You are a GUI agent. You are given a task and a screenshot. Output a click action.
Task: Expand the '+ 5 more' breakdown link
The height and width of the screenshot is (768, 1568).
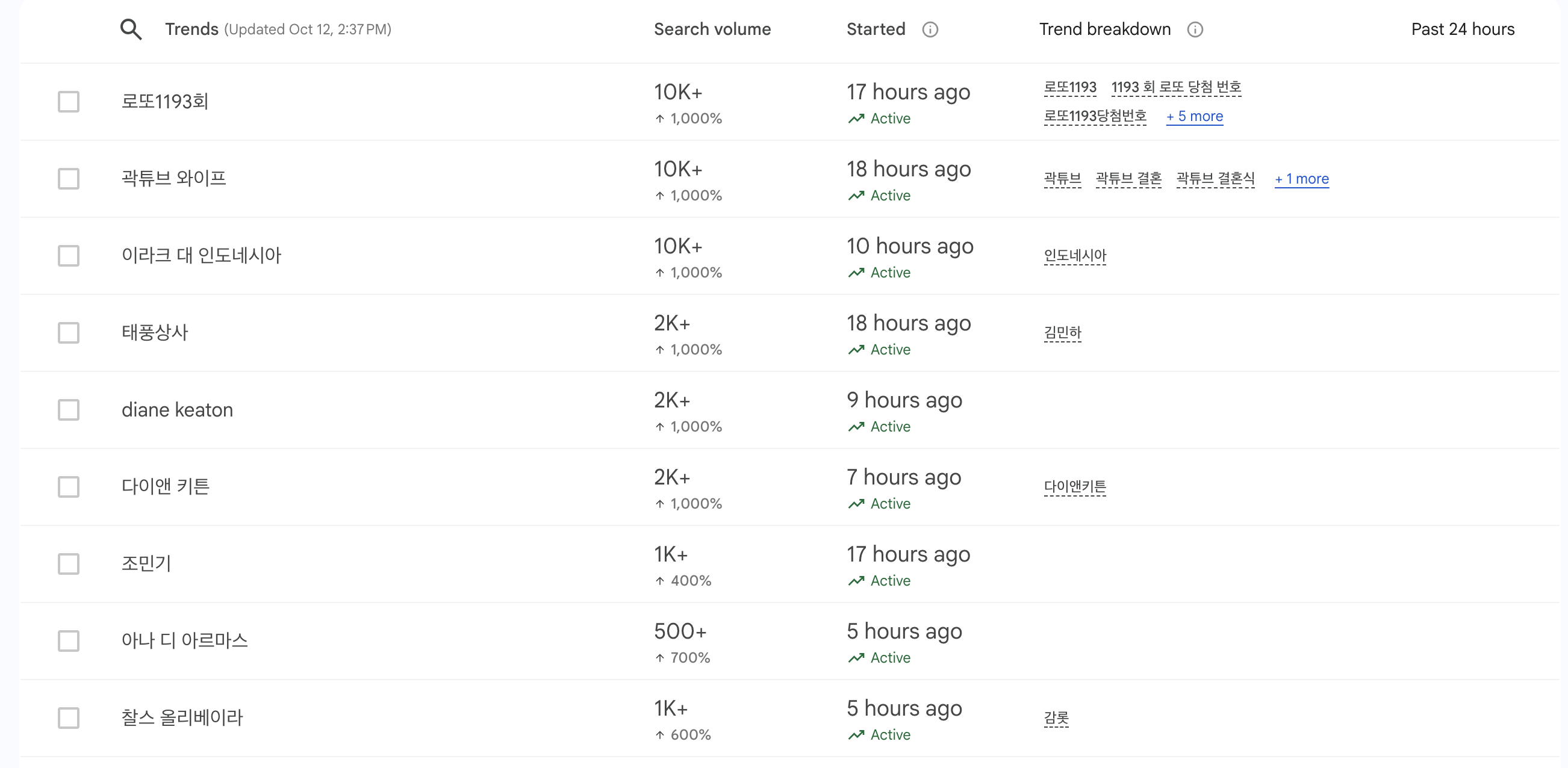point(1193,116)
